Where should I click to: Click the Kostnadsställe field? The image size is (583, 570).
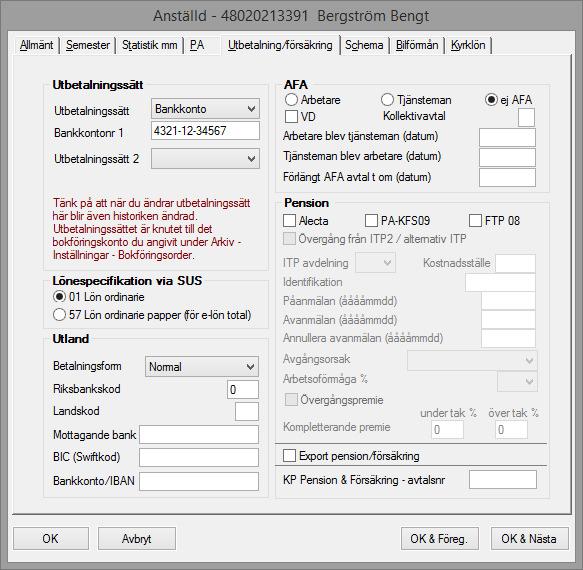(516, 263)
